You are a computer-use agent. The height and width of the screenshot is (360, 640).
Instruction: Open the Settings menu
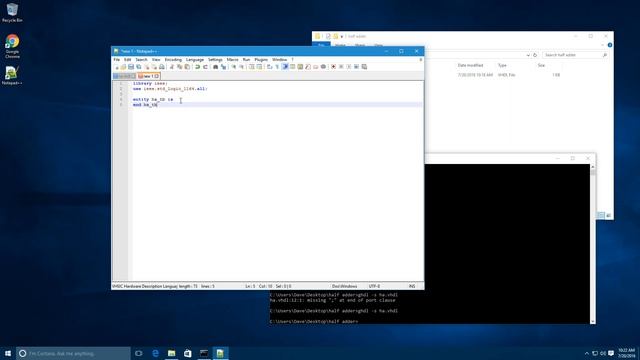coord(215,60)
